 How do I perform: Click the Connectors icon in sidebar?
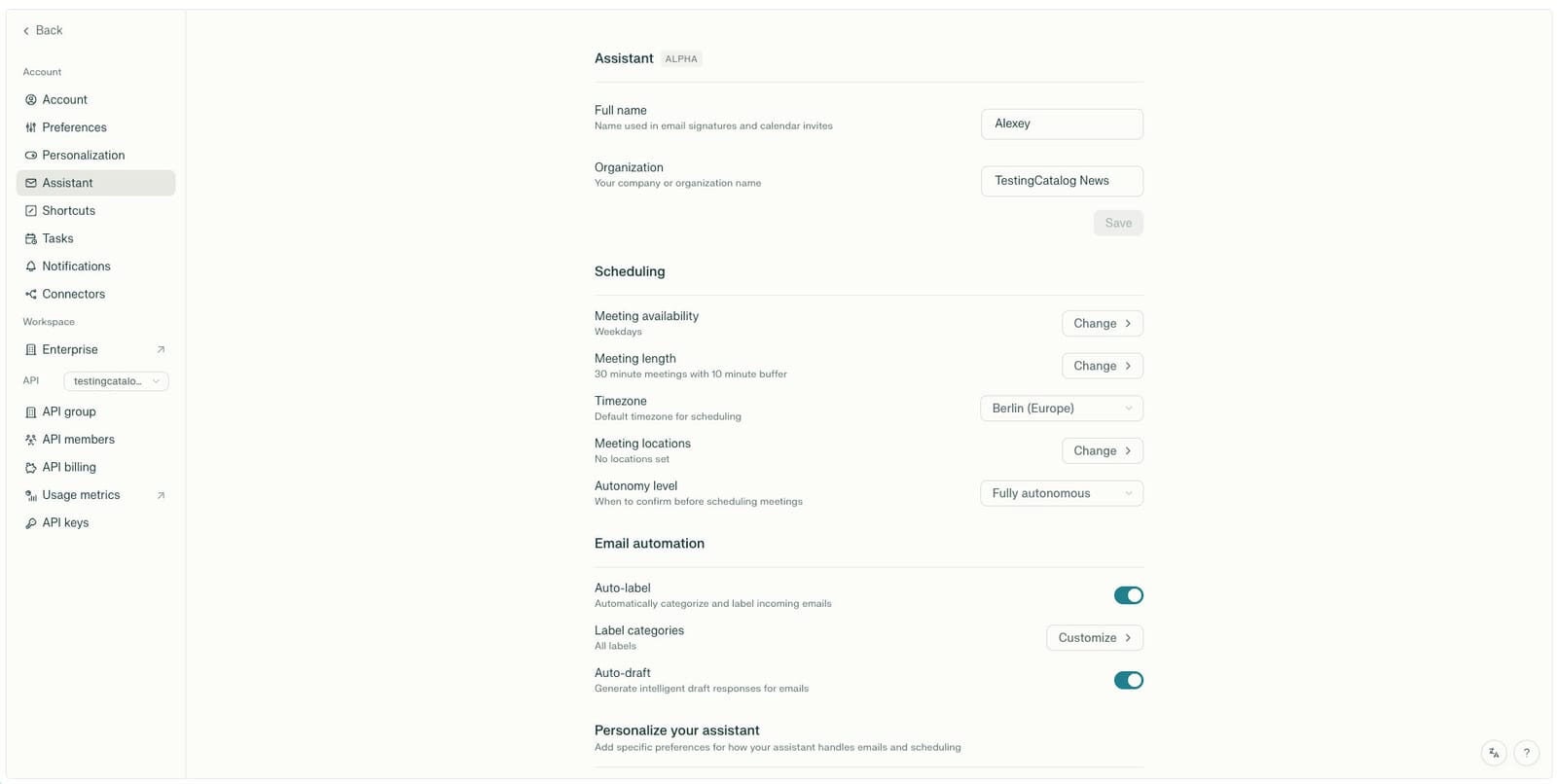(x=31, y=295)
